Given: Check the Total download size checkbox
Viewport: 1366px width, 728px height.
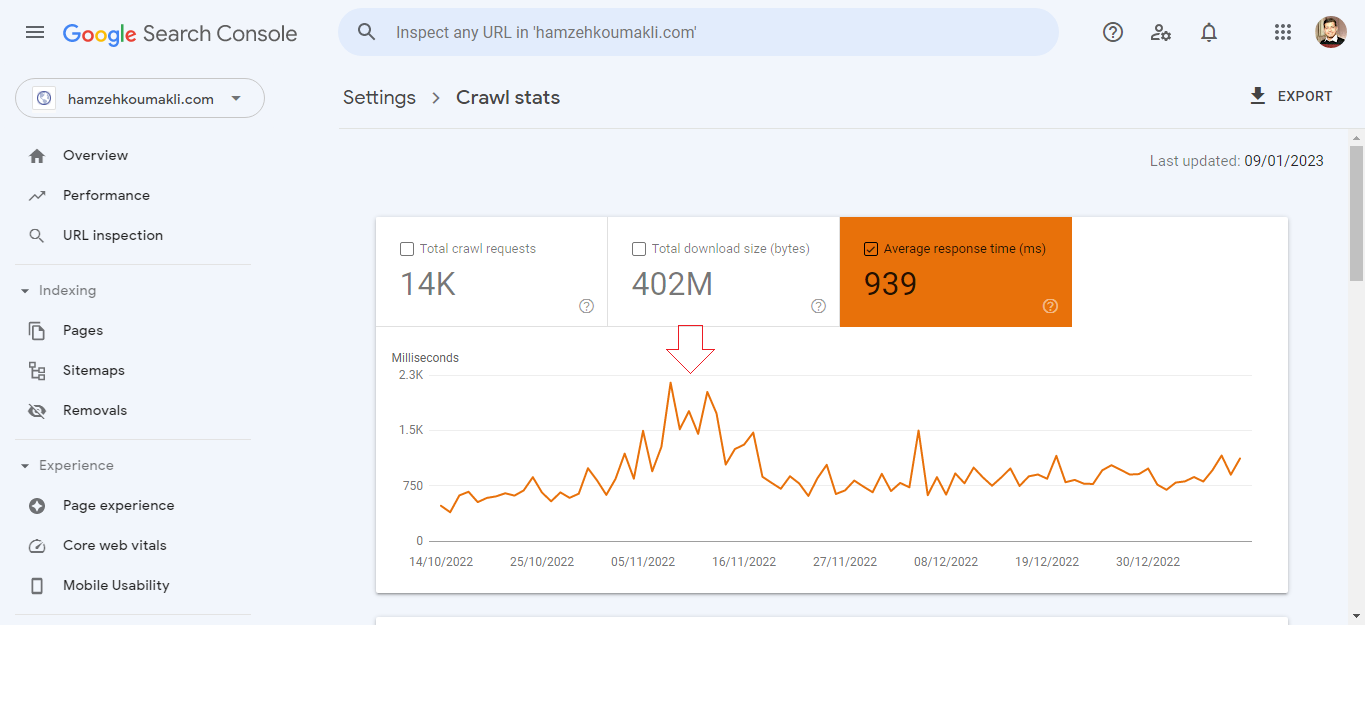Looking at the screenshot, I should 639,249.
